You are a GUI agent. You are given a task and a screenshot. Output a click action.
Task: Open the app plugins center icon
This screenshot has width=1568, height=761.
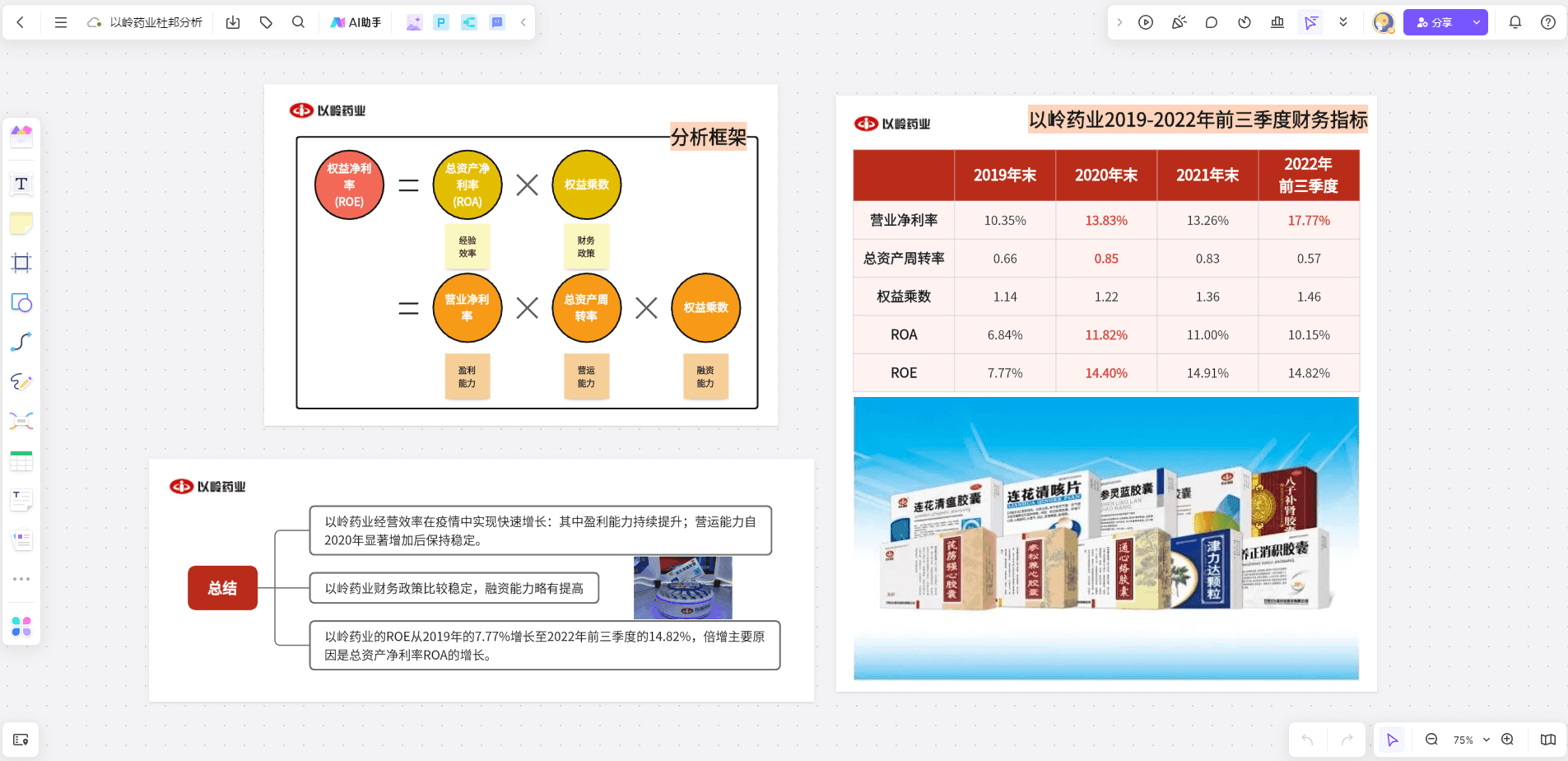(21, 627)
